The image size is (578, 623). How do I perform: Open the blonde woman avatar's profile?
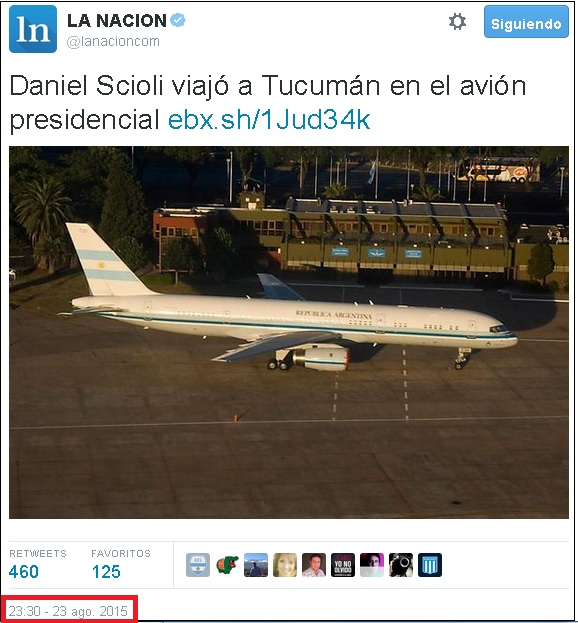click(x=285, y=565)
